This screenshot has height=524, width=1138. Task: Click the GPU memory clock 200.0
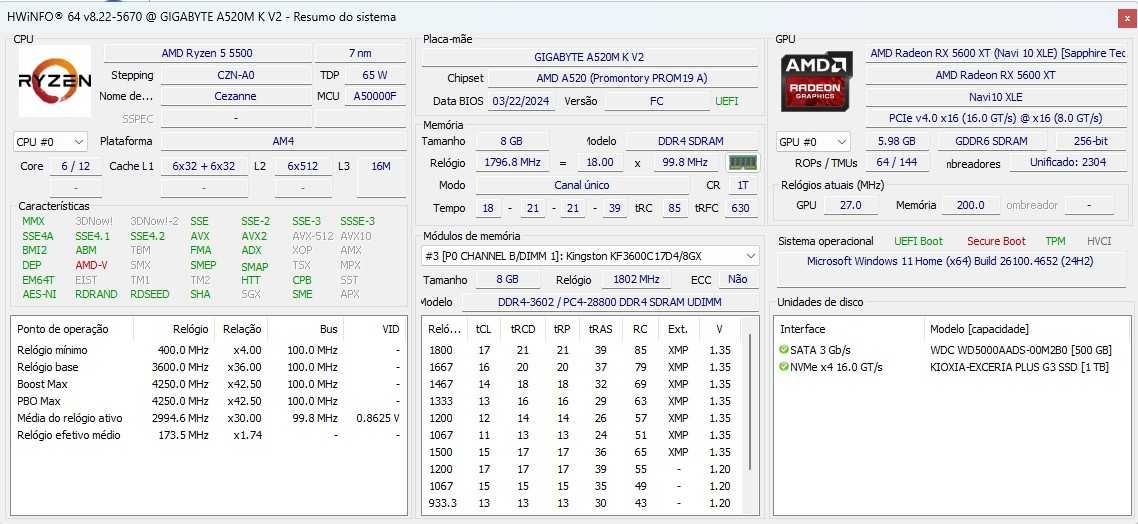point(970,205)
